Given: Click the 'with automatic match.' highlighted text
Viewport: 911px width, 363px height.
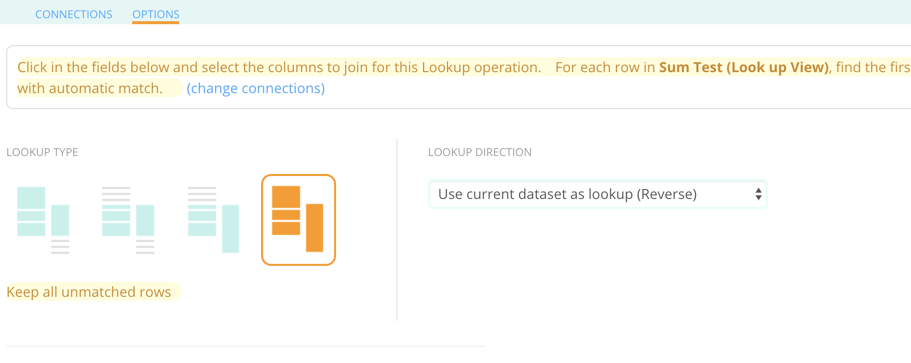Looking at the screenshot, I should pos(90,89).
